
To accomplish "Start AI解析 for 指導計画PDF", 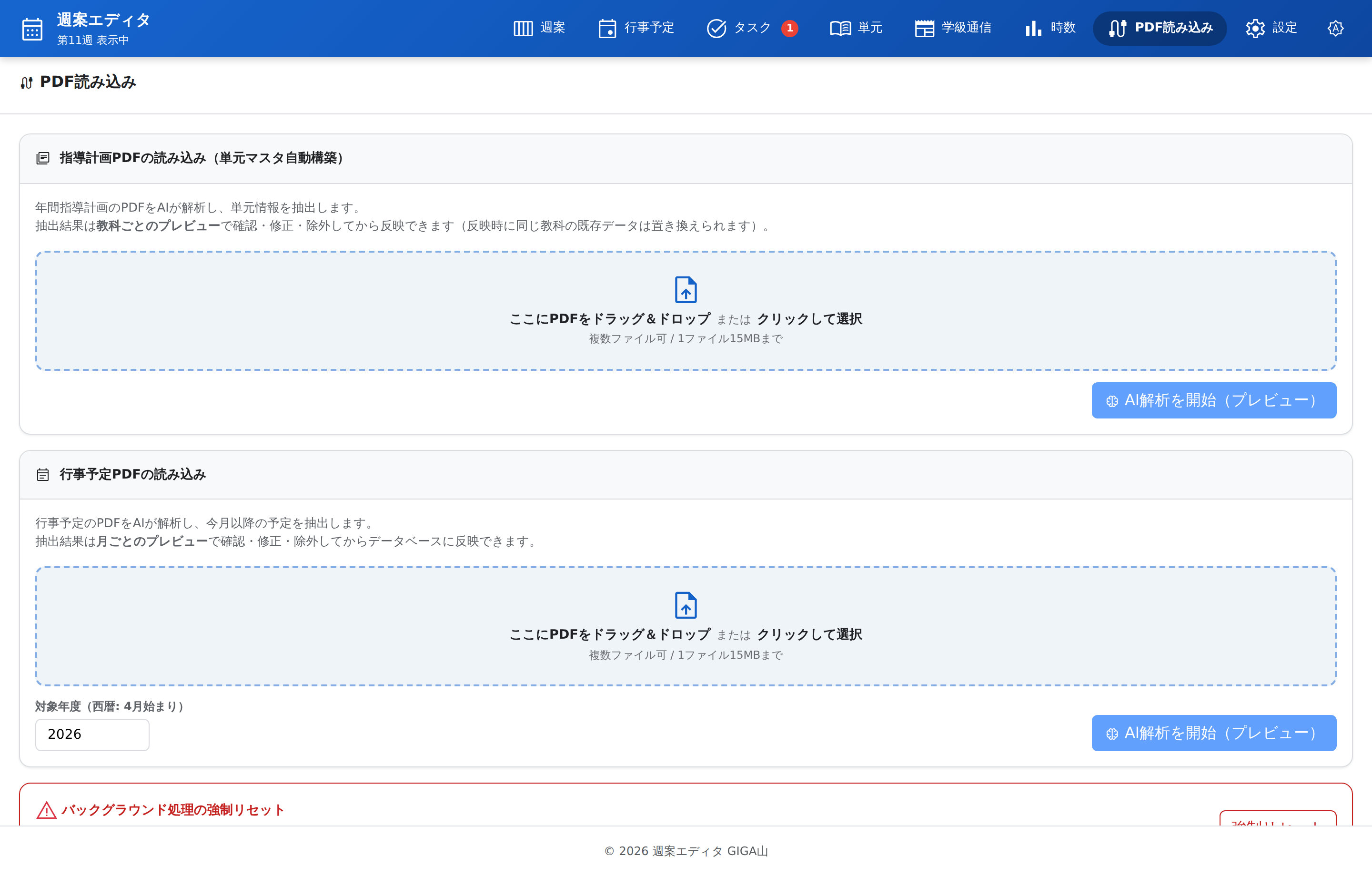I will point(1214,400).
